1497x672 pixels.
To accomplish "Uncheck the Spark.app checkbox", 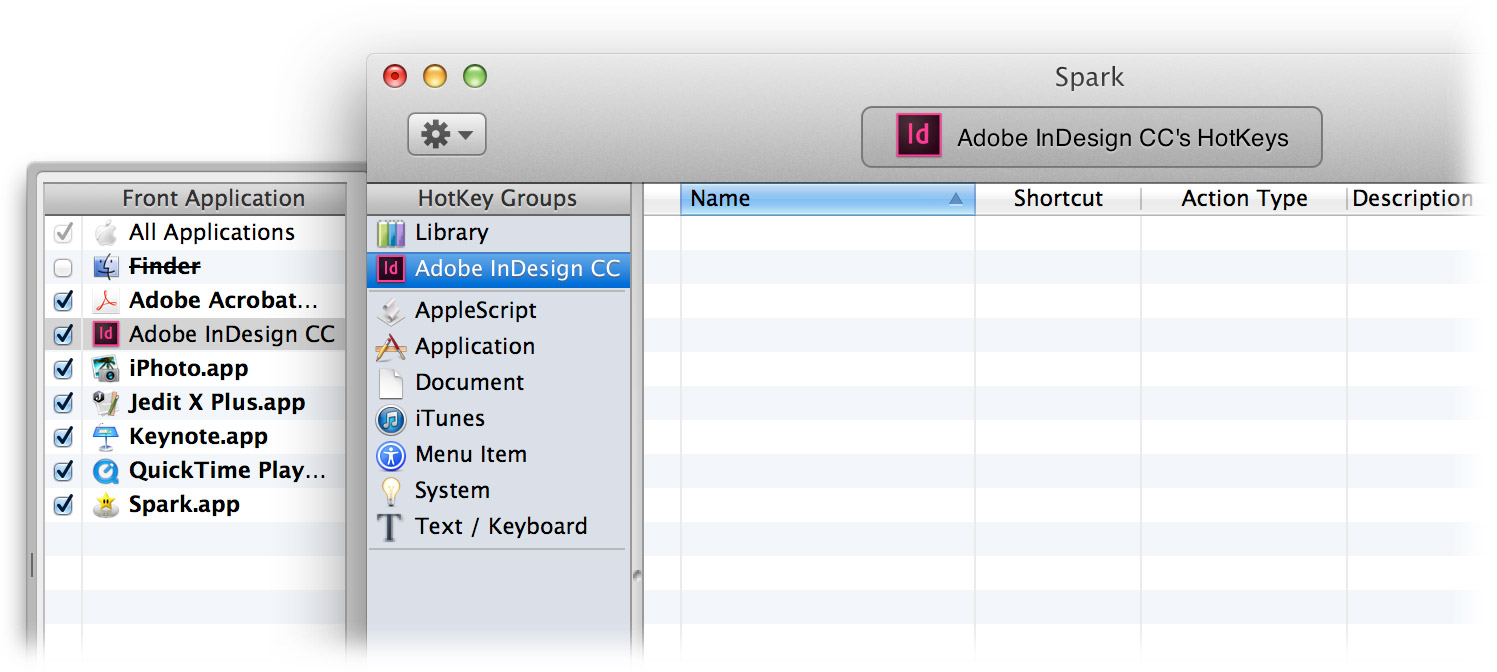I will coord(63,505).
